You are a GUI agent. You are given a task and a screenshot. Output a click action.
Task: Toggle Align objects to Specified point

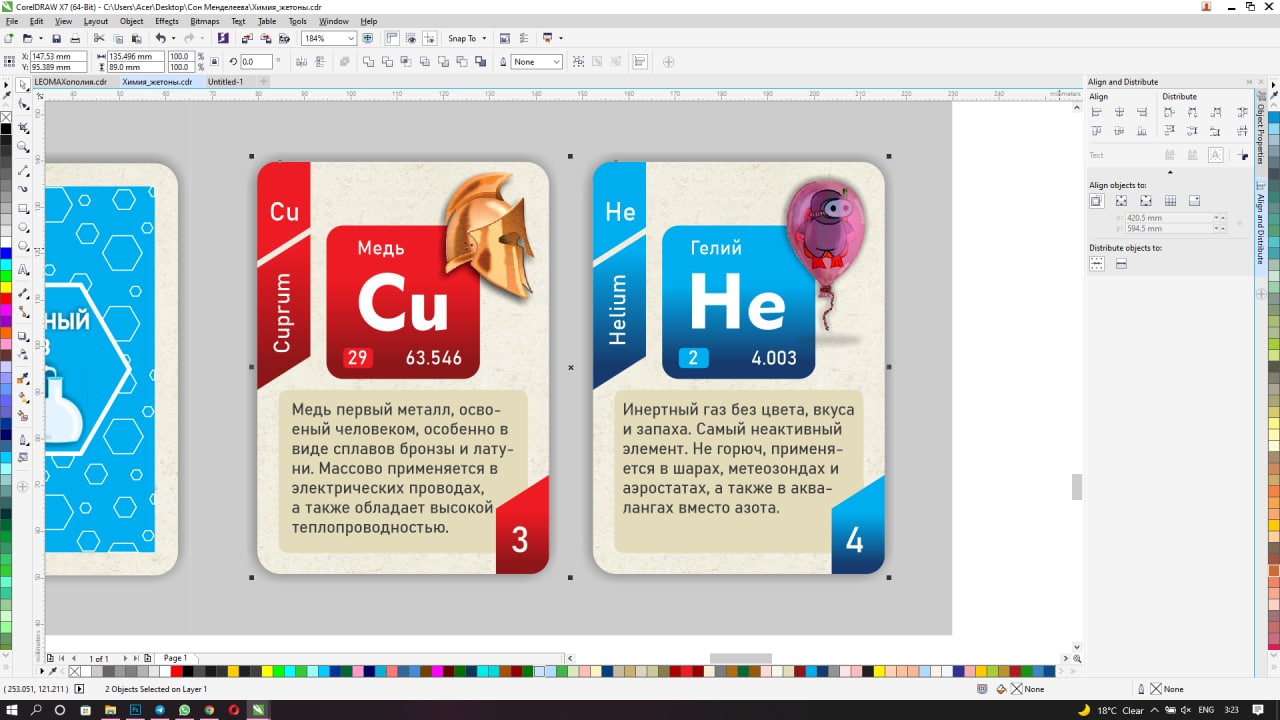(1194, 201)
